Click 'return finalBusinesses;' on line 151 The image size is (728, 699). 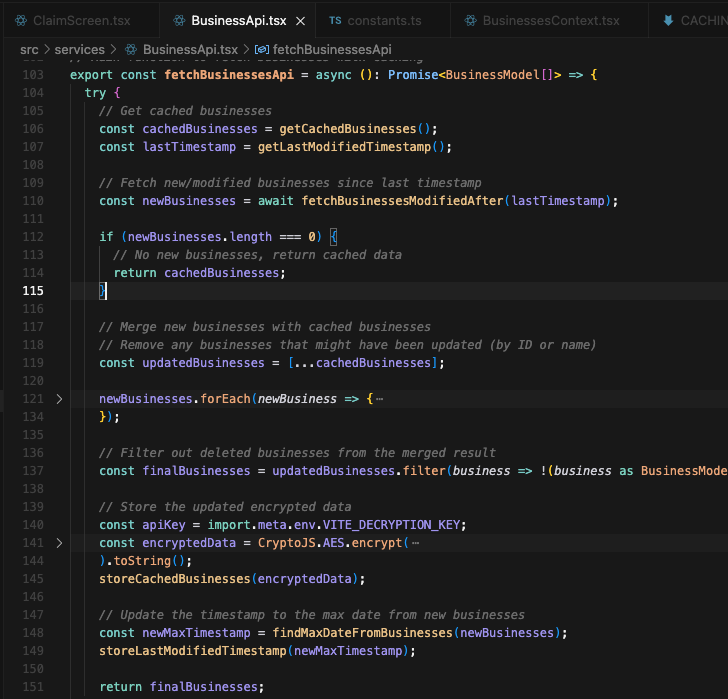[182, 686]
